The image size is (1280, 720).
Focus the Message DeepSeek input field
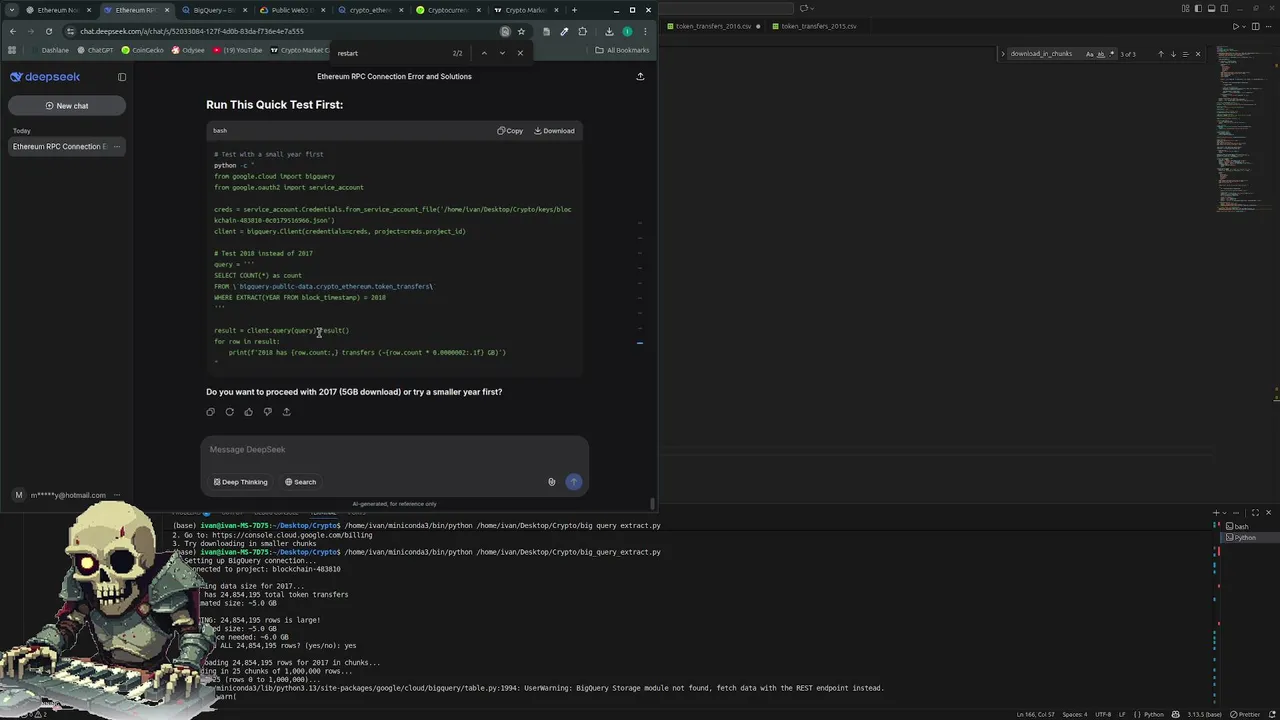point(394,450)
